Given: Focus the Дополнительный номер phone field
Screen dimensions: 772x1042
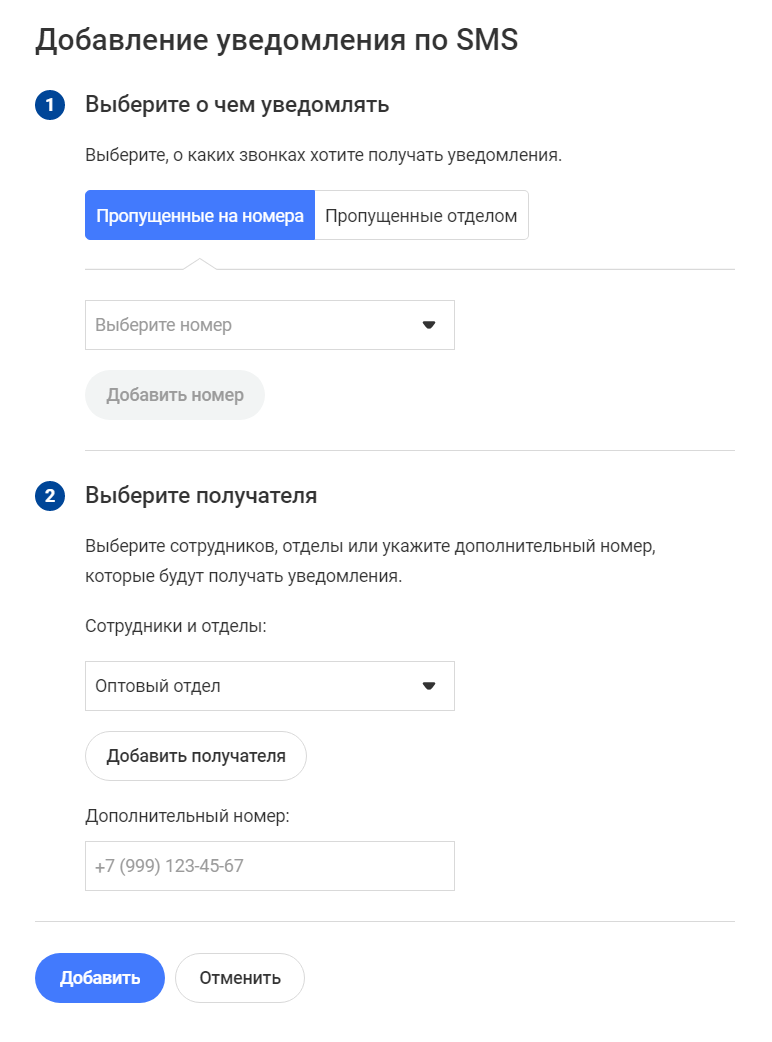Looking at the screenshot, I should (x=270, y=866).
